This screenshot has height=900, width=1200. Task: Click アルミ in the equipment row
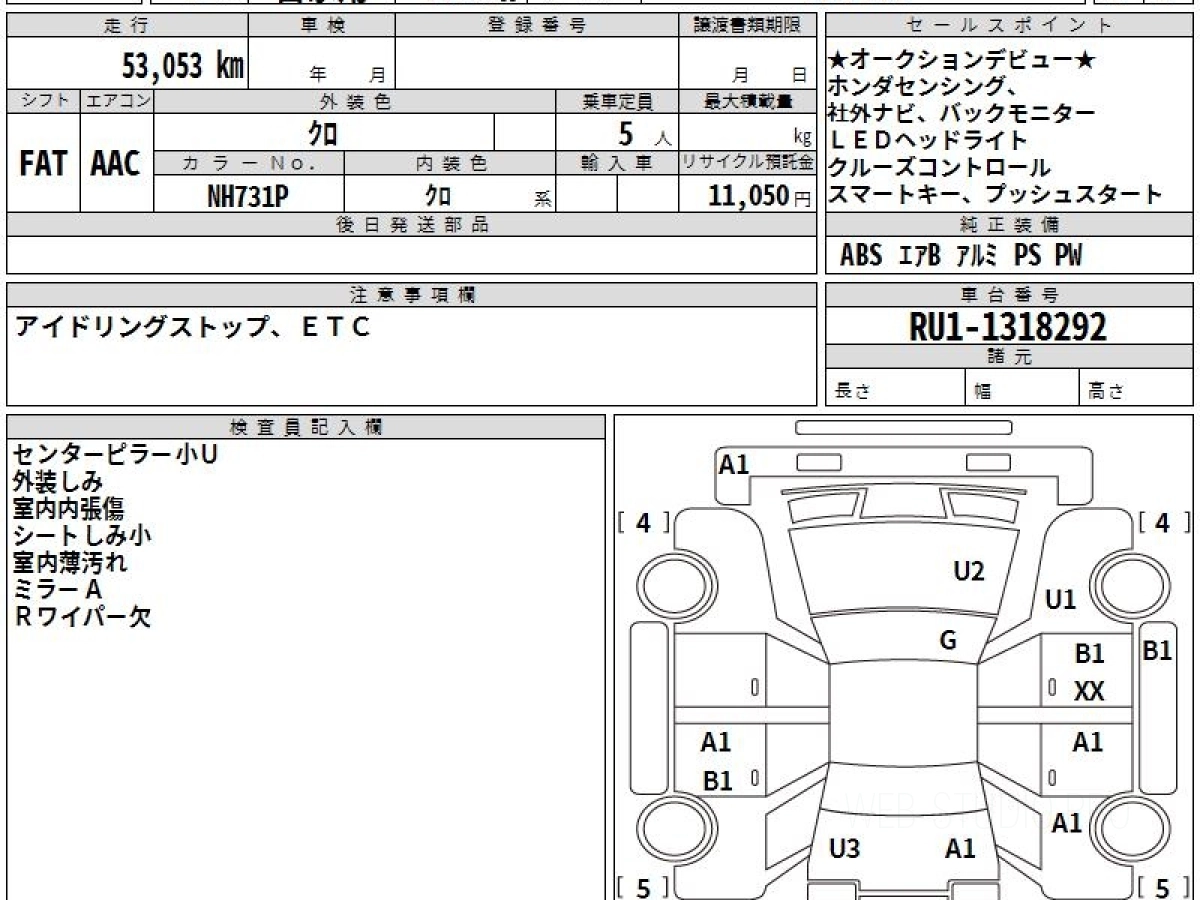pos(977,256)
